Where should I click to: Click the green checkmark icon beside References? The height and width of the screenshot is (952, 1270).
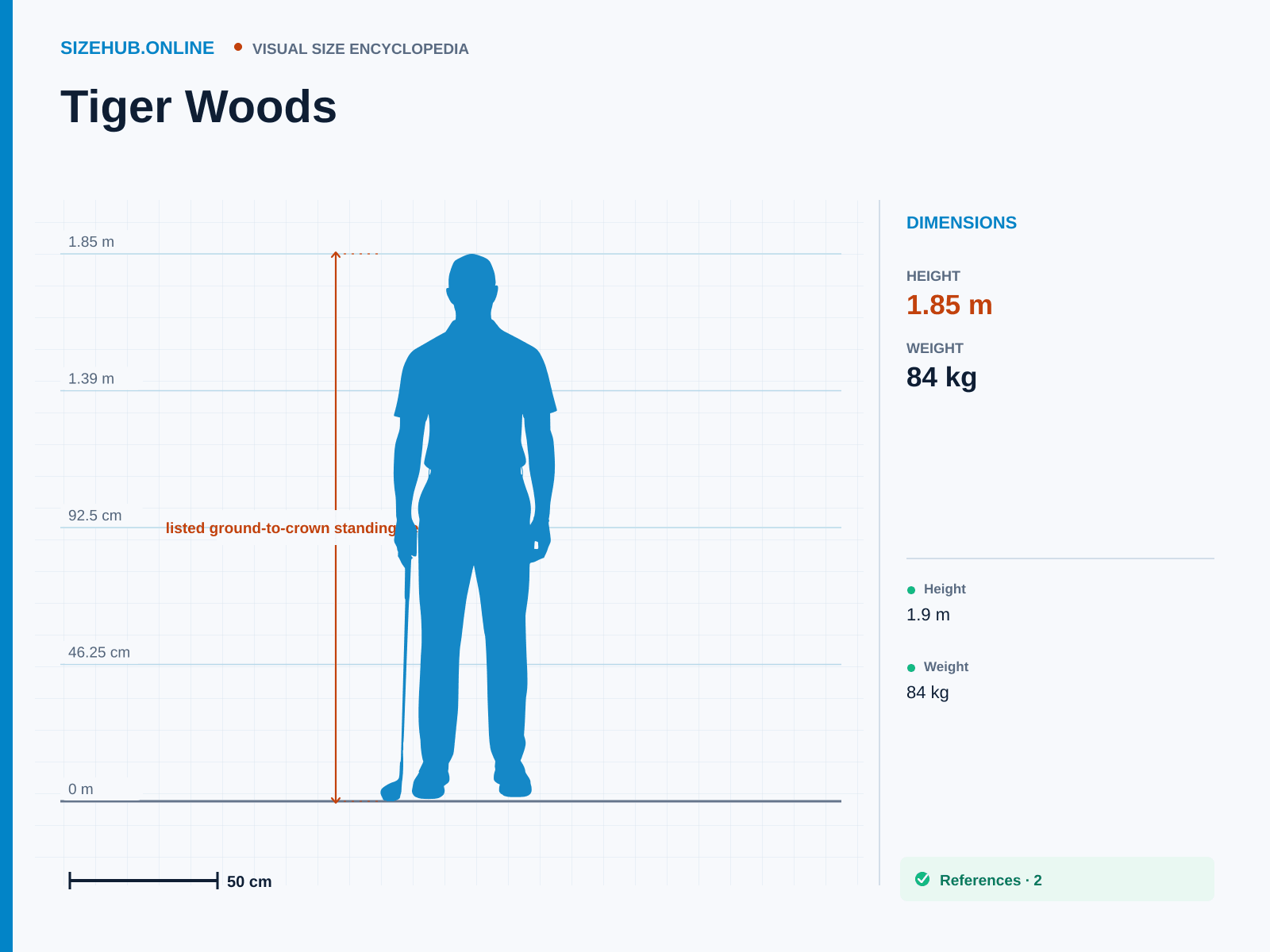tap(922, 879)
